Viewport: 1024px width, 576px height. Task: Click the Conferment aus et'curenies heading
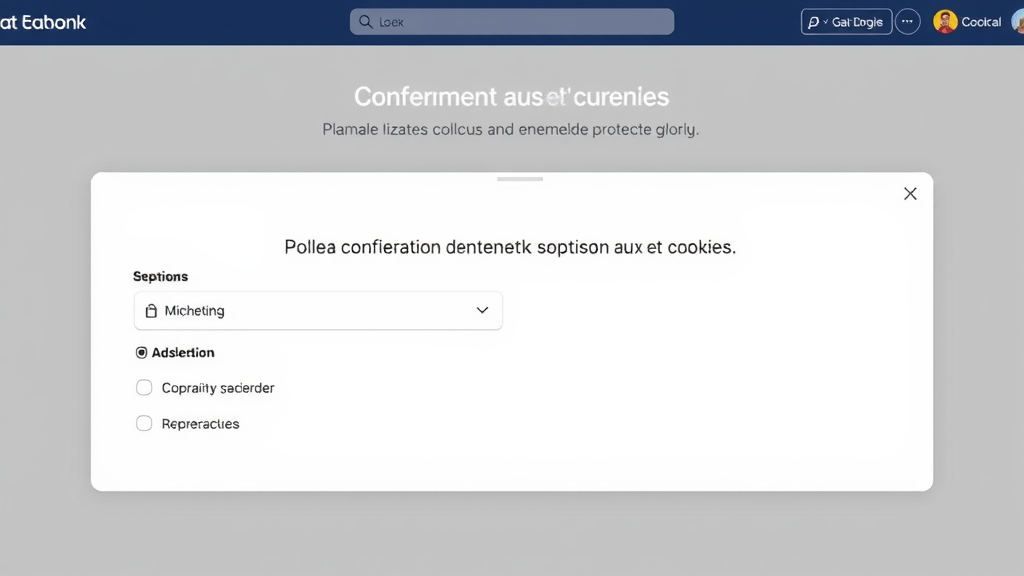[511, 96]
